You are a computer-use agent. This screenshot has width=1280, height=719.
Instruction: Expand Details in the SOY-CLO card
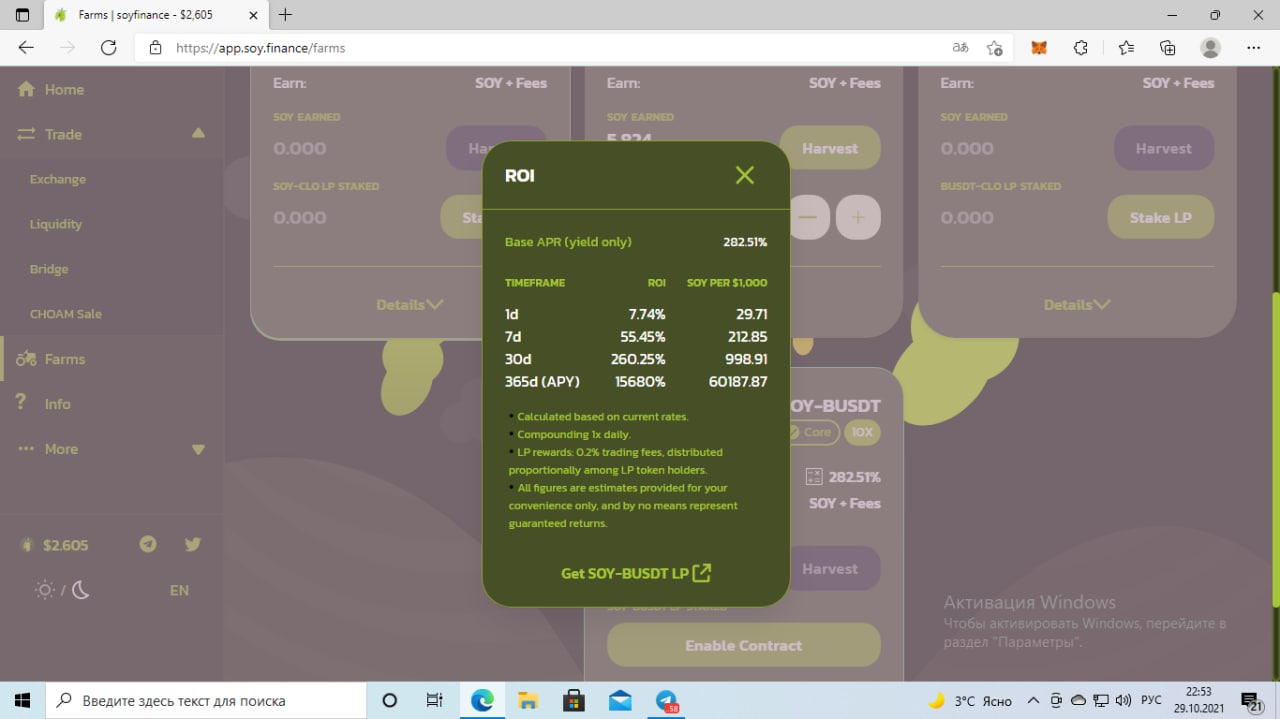(410, 304)
